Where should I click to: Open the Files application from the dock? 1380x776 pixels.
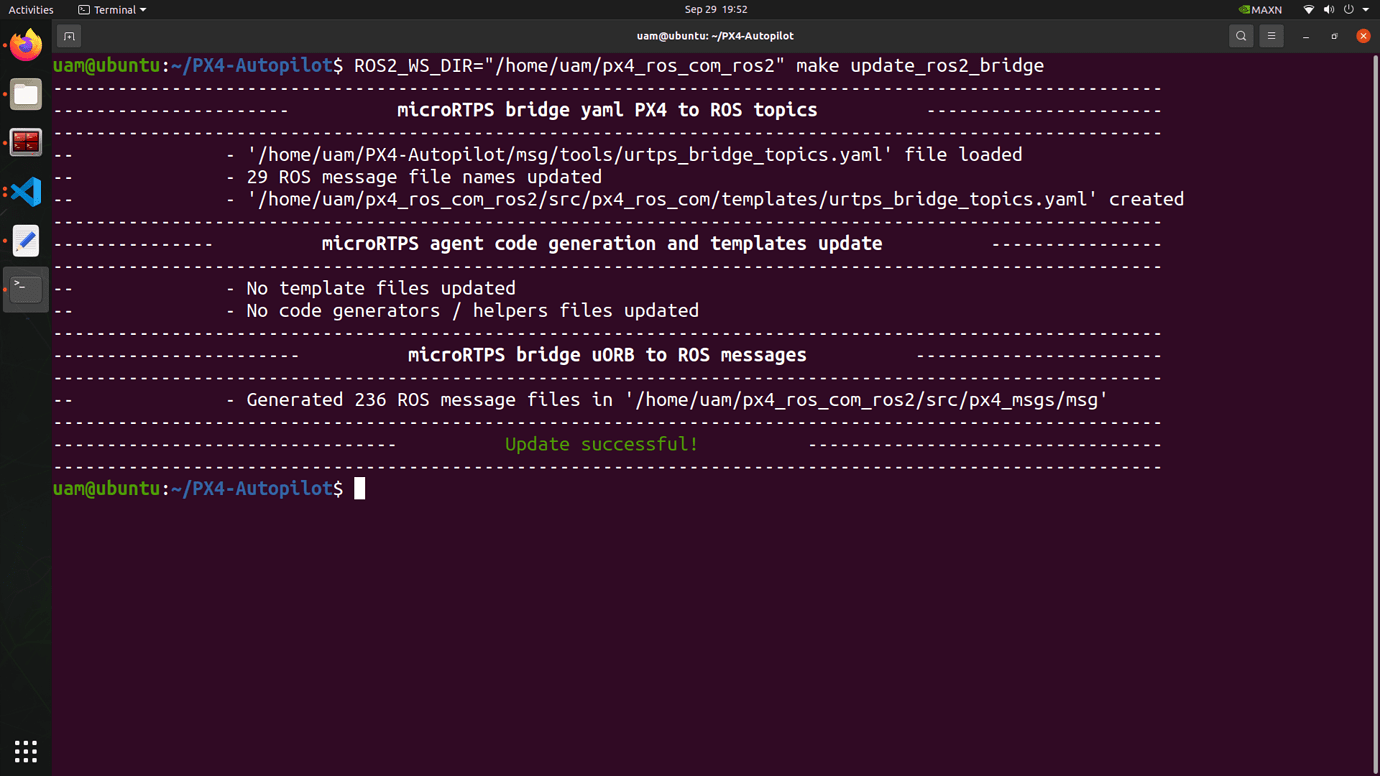(25, 94)
